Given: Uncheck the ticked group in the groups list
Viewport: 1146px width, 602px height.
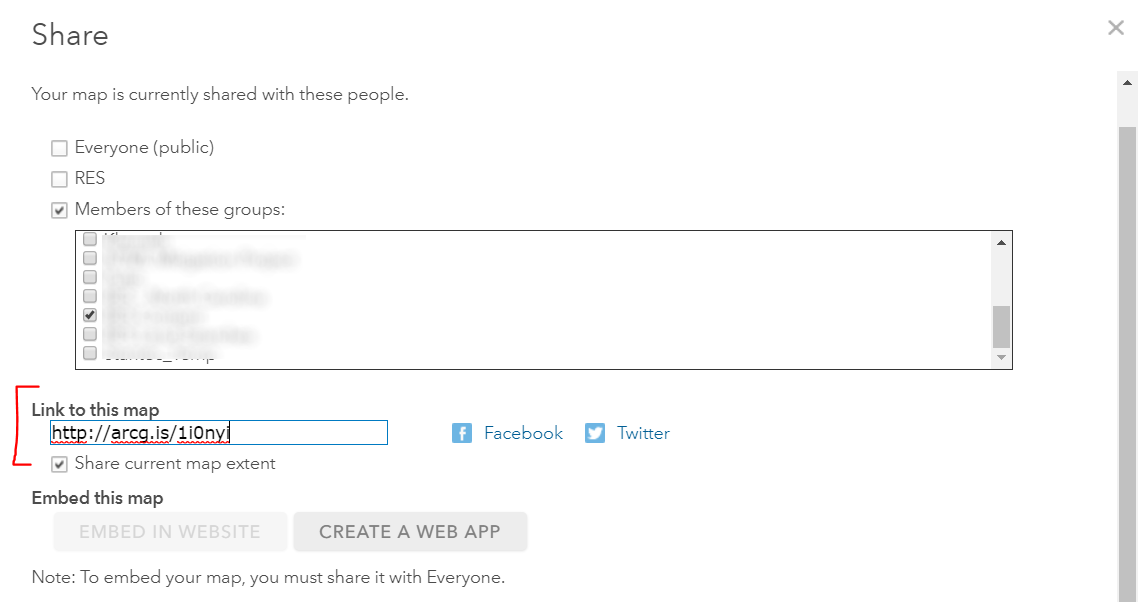Looking at the screenshot, I should coord(90,315).
